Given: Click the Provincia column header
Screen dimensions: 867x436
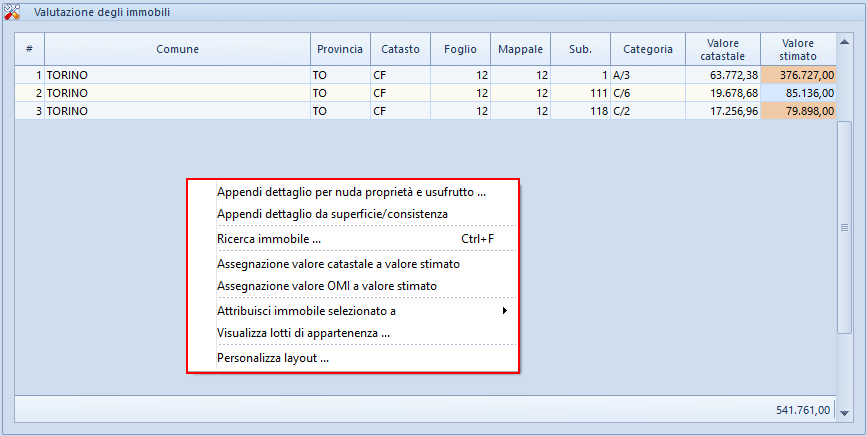Looking at the screenshot, I should coord(339,49).
